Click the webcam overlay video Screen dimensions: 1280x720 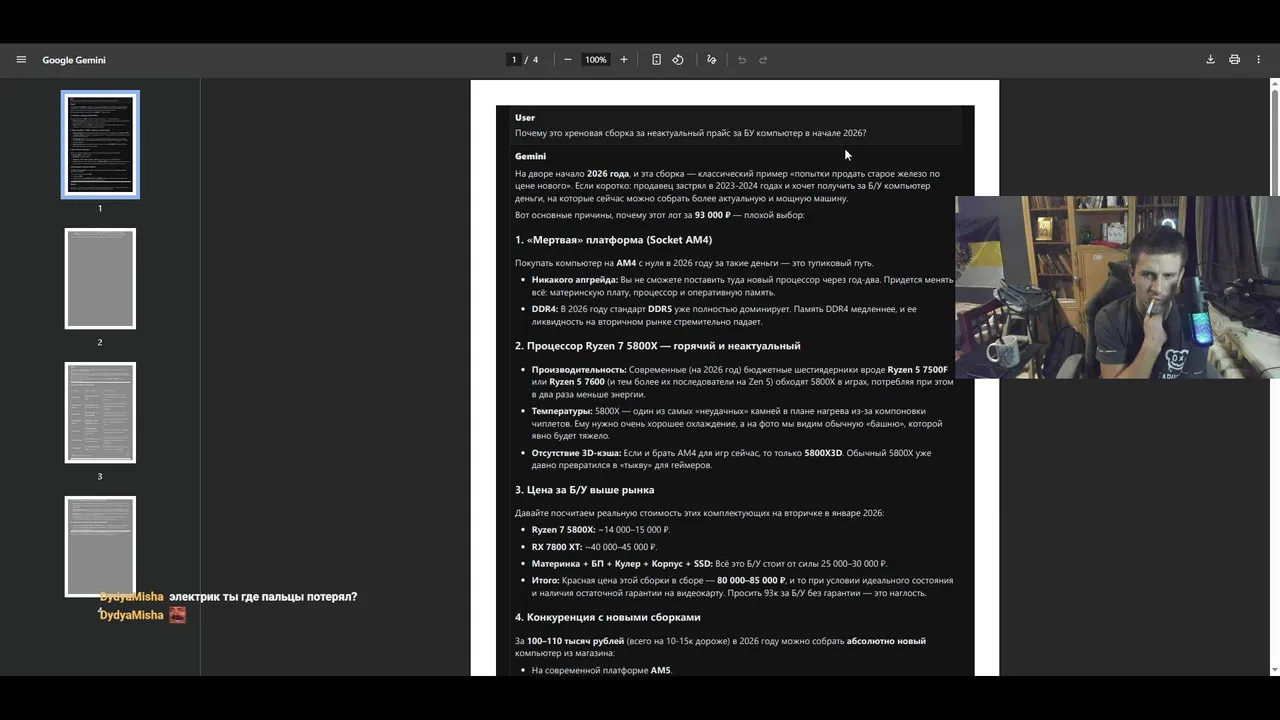pos(1117,287)
